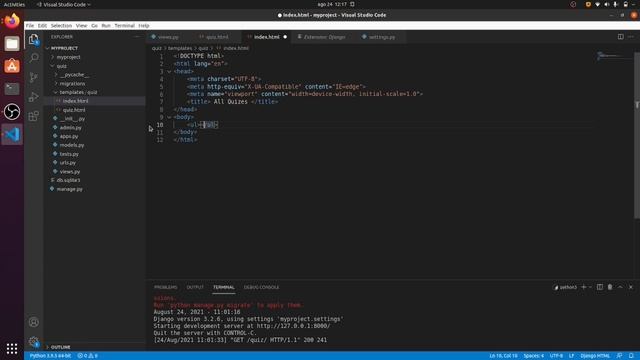The image size is (640, 360).
Task: Fold the head element at line 3
Action: pos(169,71)
